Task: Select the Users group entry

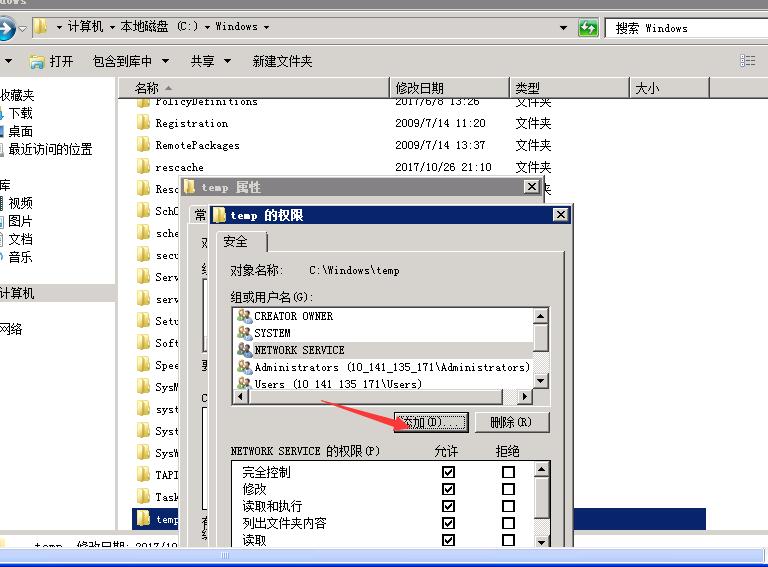Action: pyautogui.click(x=337, y=384)
